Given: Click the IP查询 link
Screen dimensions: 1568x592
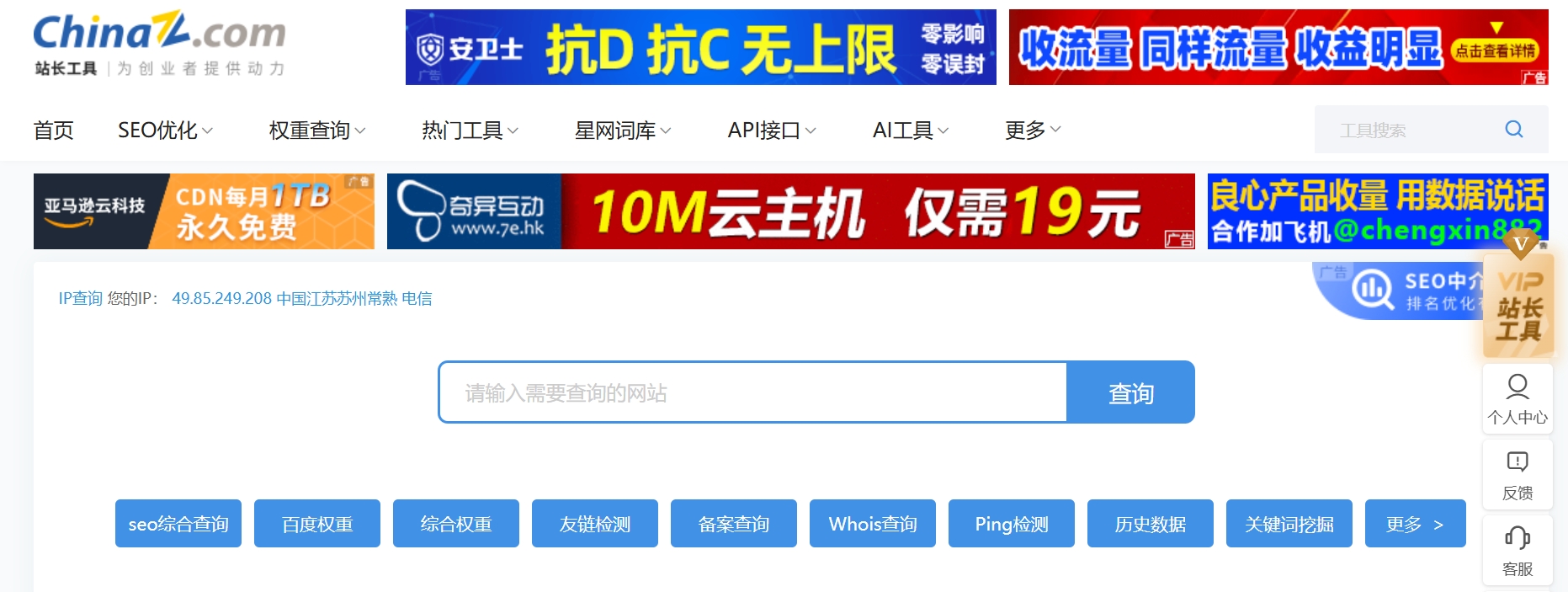Looking at the screenshot, I should tap(80, 298).
